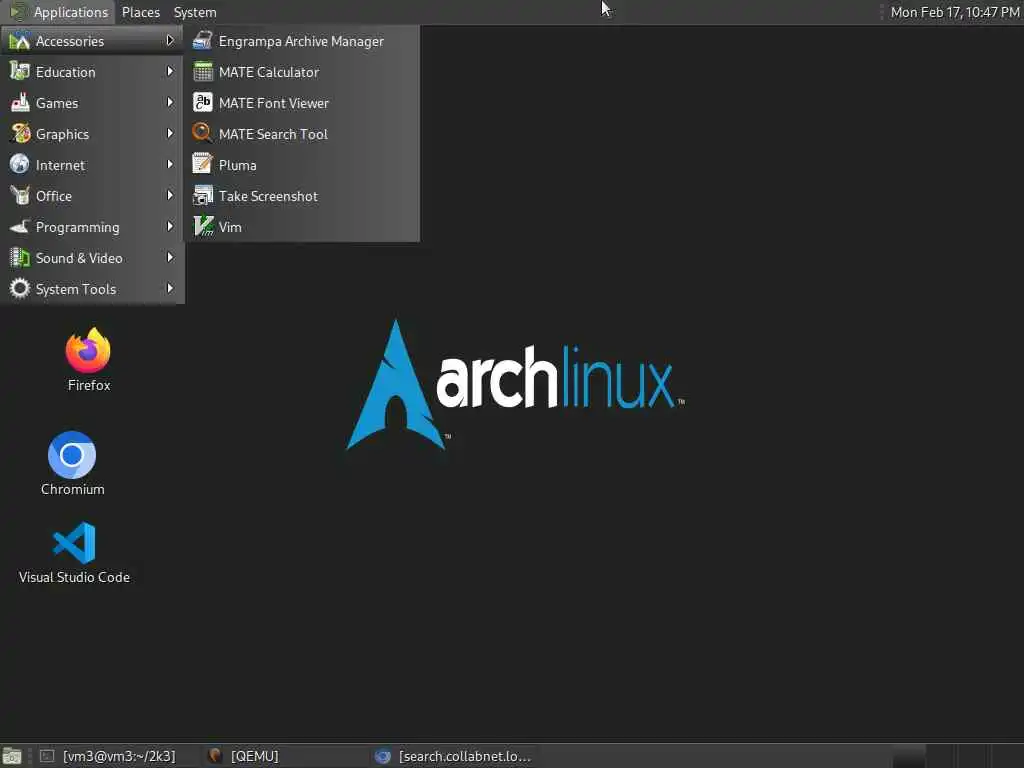Choose the Vim menu entry
This screenshot has height=768, width=1024.
302,227
